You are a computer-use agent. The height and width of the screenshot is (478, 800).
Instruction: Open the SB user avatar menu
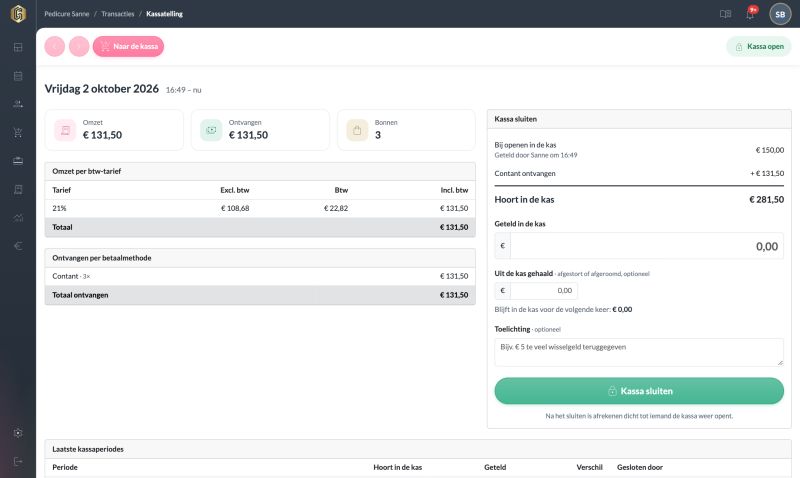780,14
